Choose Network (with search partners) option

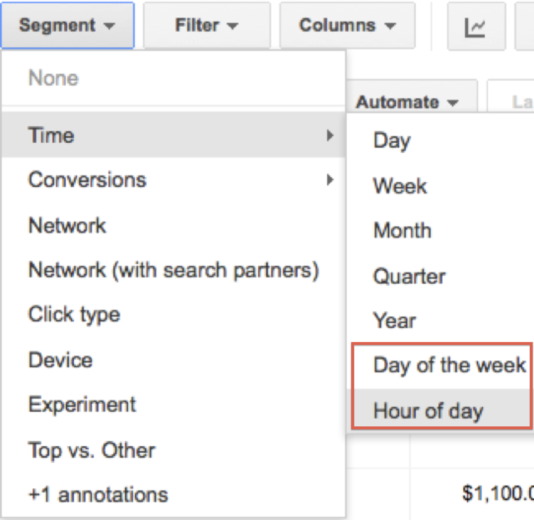(x=174, y=270)
